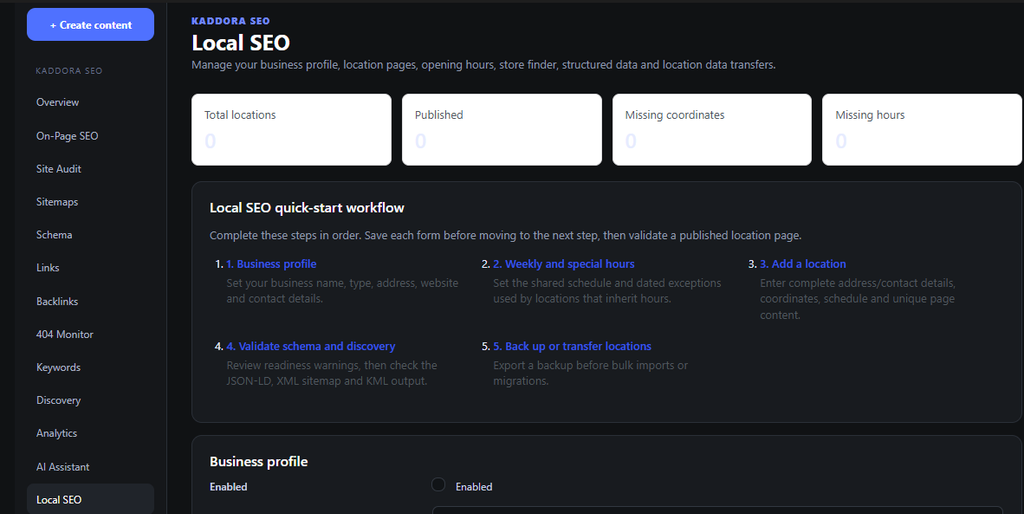
Task: Click the Total locations stat card
Action: tap(291, 129)
